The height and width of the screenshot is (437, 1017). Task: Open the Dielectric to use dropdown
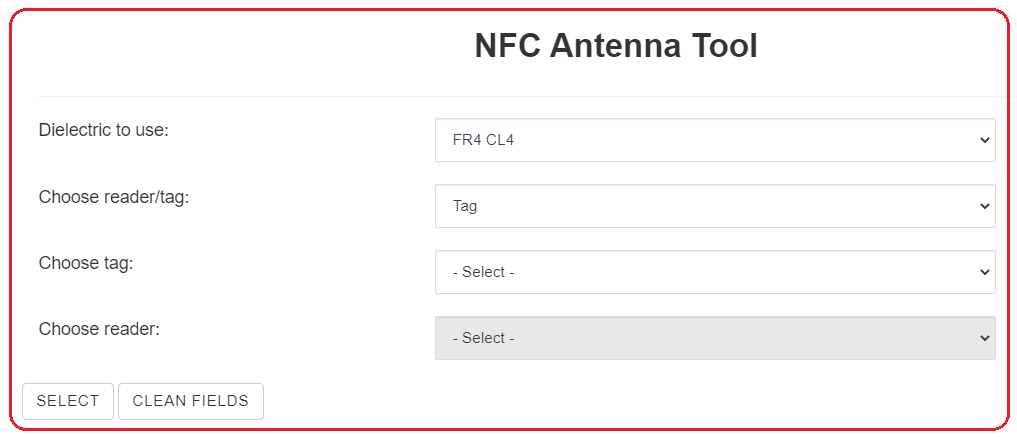coord(714,140)
